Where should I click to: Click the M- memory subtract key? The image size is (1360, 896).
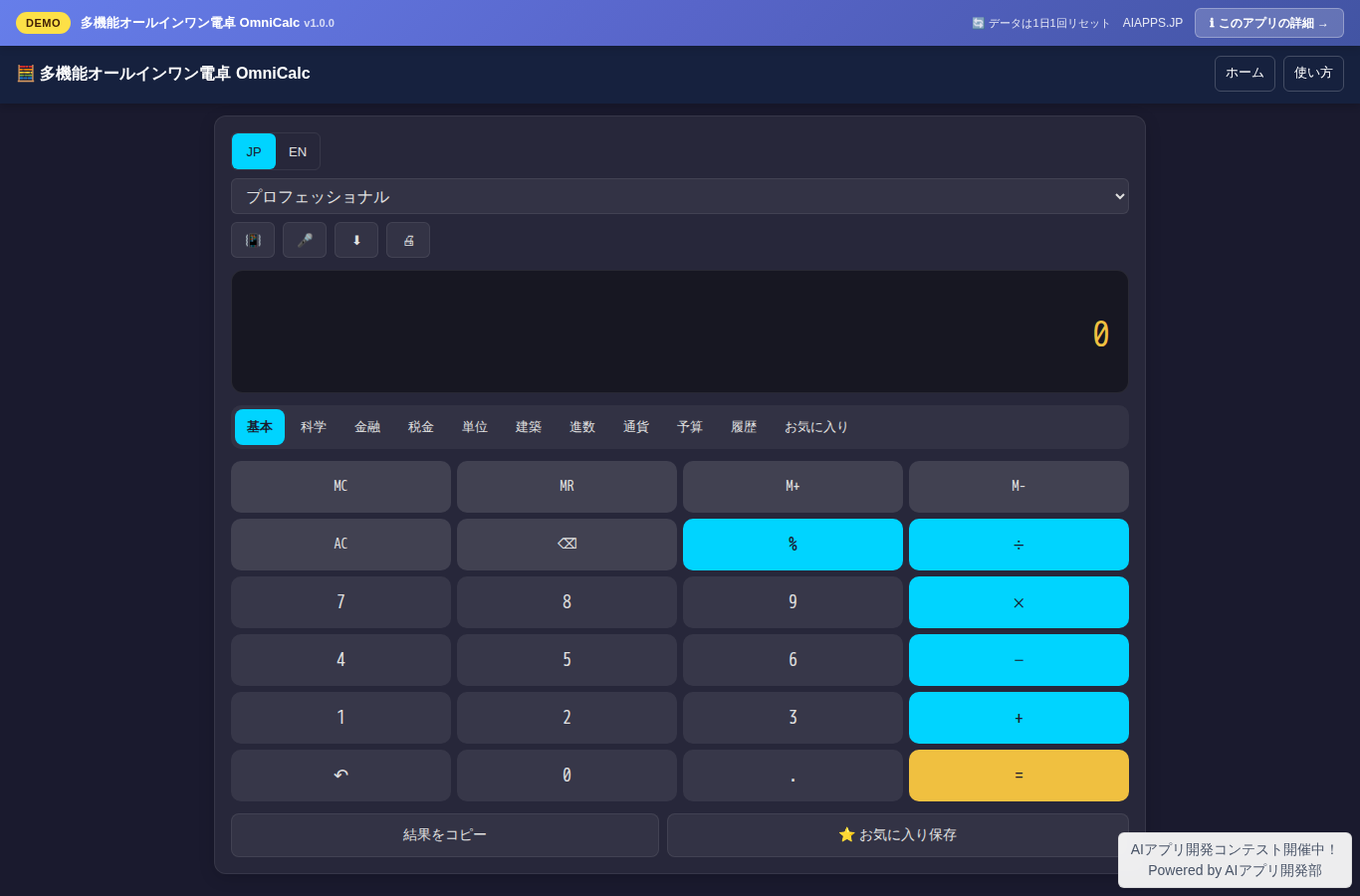pos(1019,487)
